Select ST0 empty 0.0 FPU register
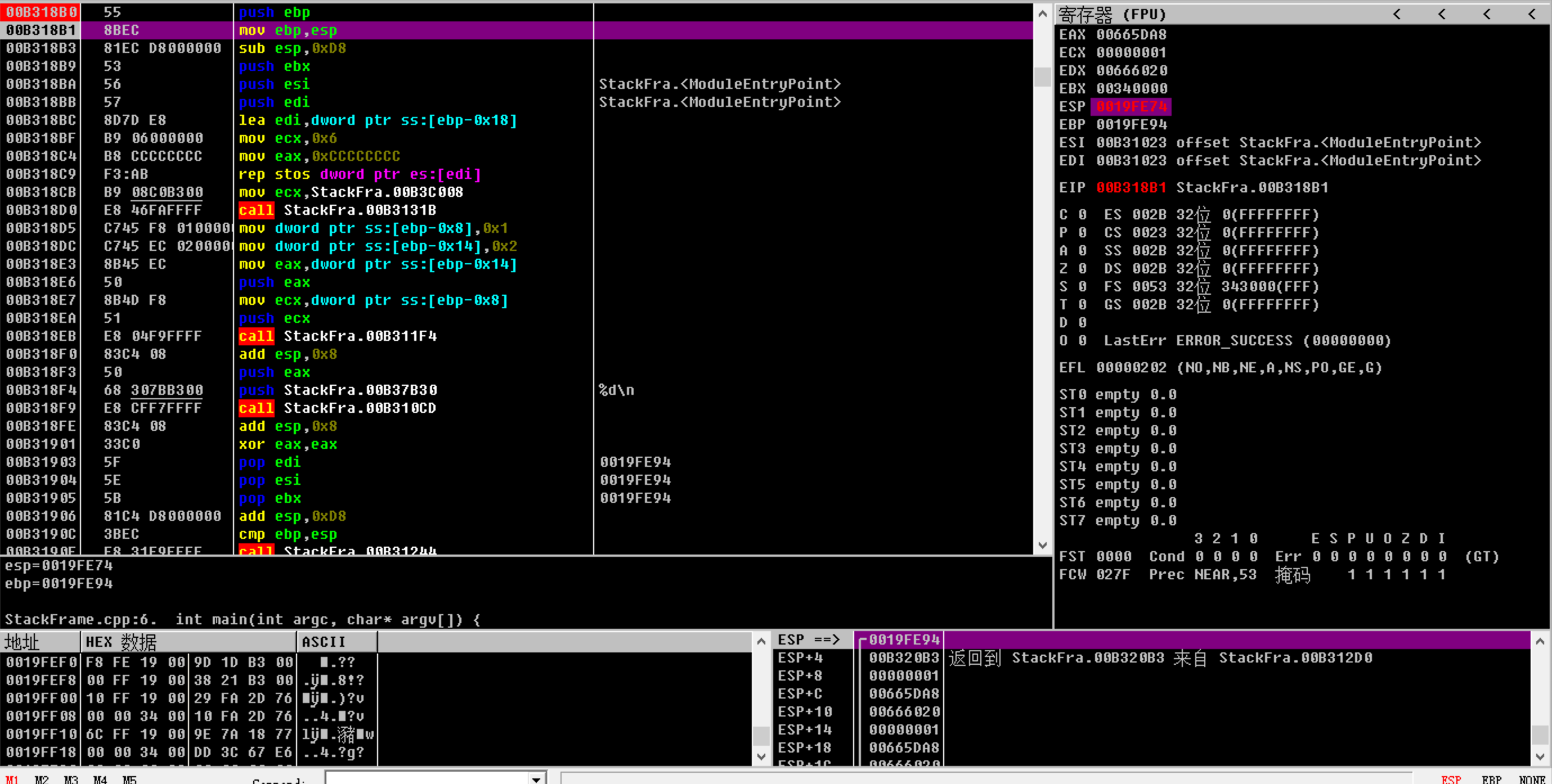The width and height of the screenshot is (1552, 784). click(x=1118, y=395)
